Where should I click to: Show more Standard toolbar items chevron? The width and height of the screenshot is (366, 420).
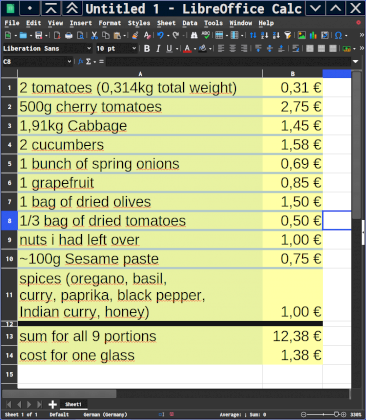point(362,35)
